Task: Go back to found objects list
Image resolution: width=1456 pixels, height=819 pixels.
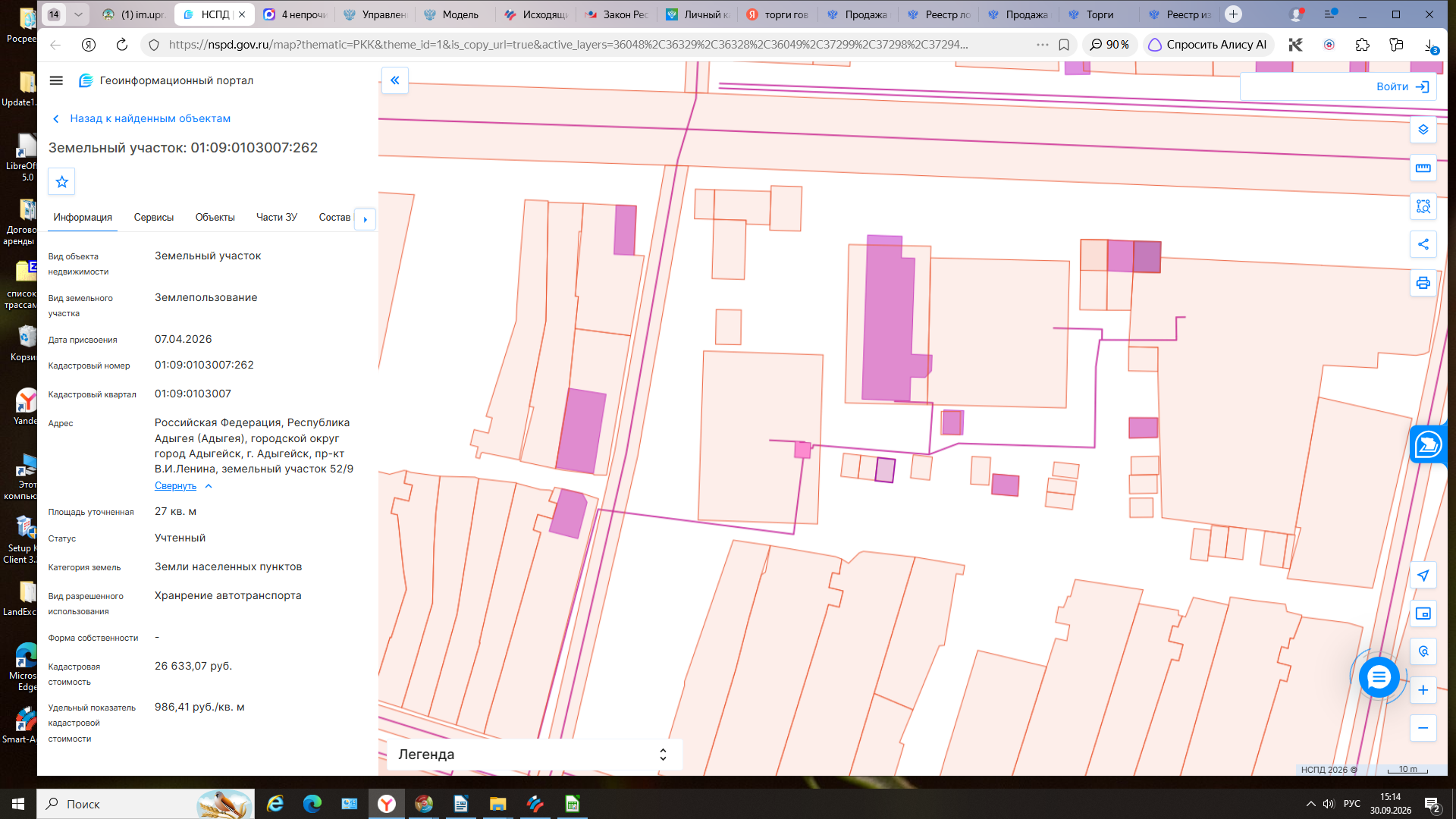Action: pos(142,119)
